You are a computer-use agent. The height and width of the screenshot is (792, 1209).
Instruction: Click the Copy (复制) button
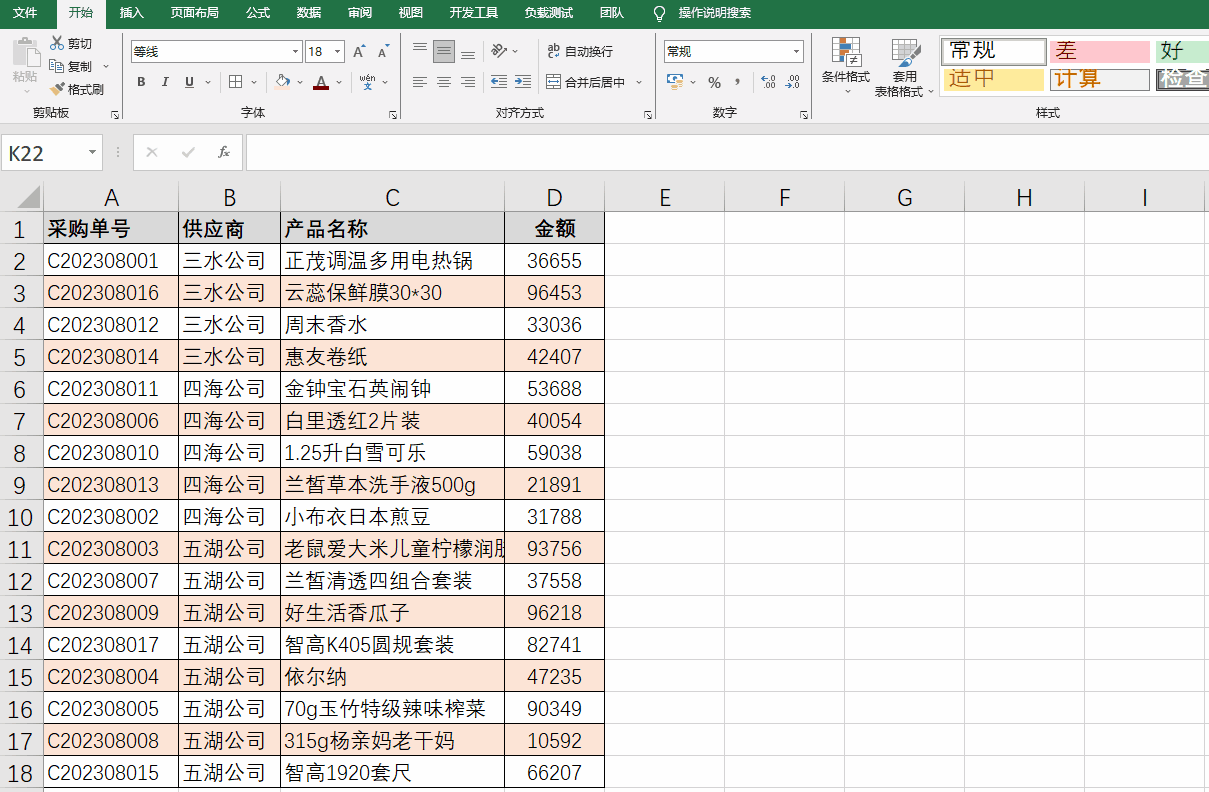72,66
